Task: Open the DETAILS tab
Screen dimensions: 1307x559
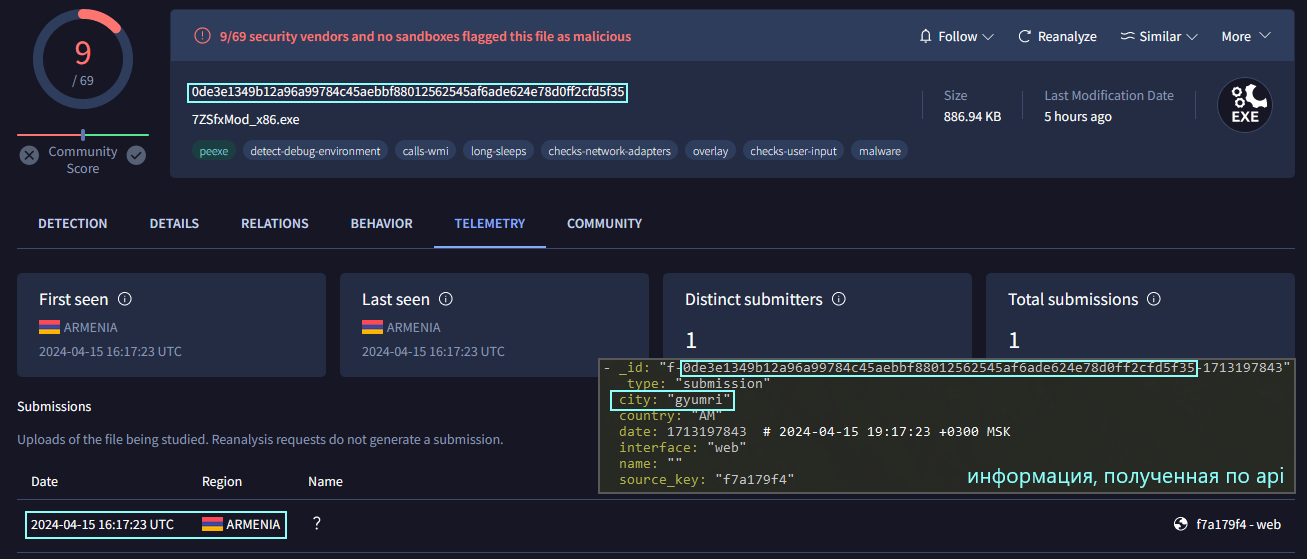Action: tap(174, 224)
